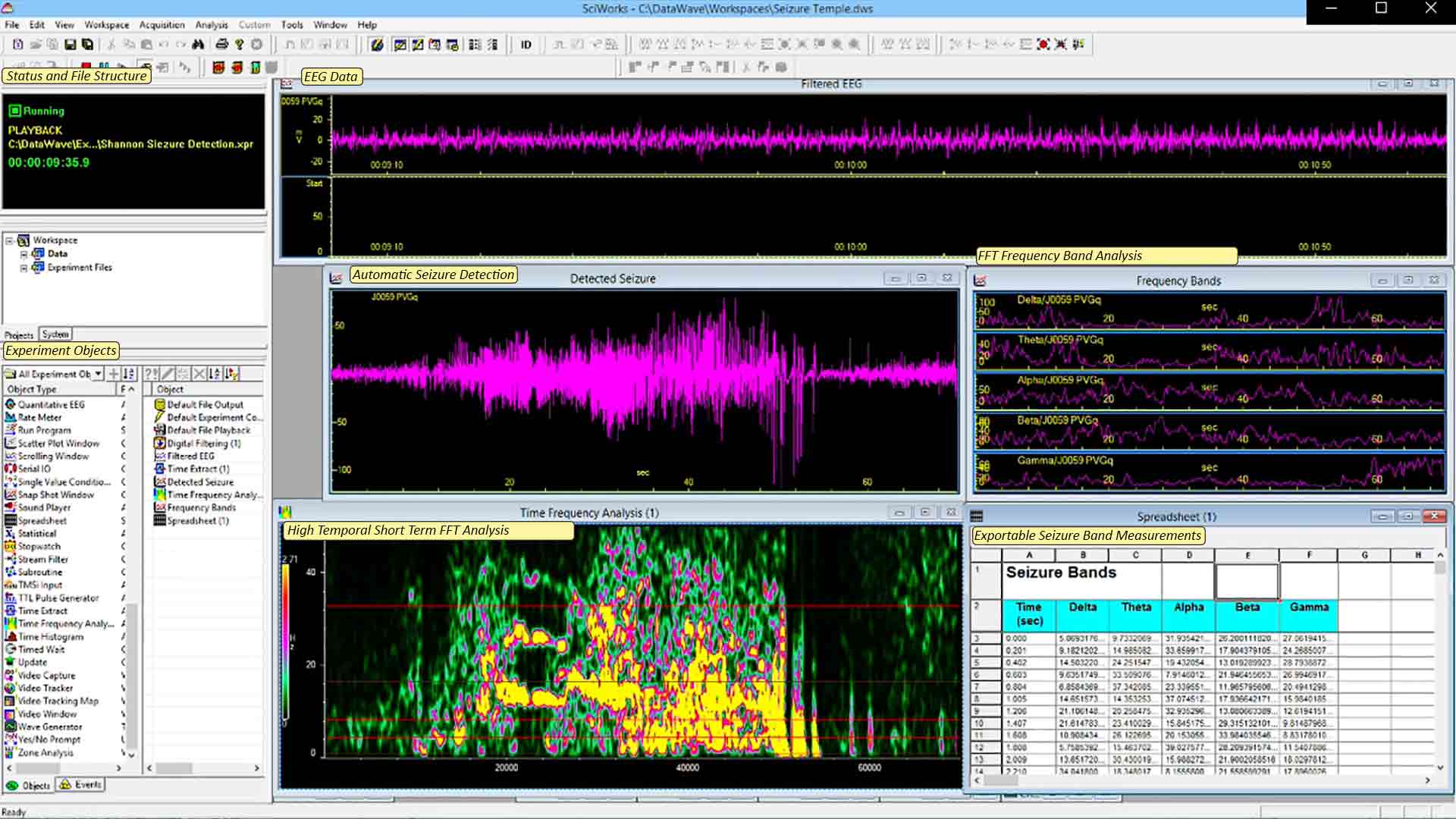1456x819 pixels.
Task: Click the green battery-like icon in second toolbar
Action: click(x=256, y=67)
